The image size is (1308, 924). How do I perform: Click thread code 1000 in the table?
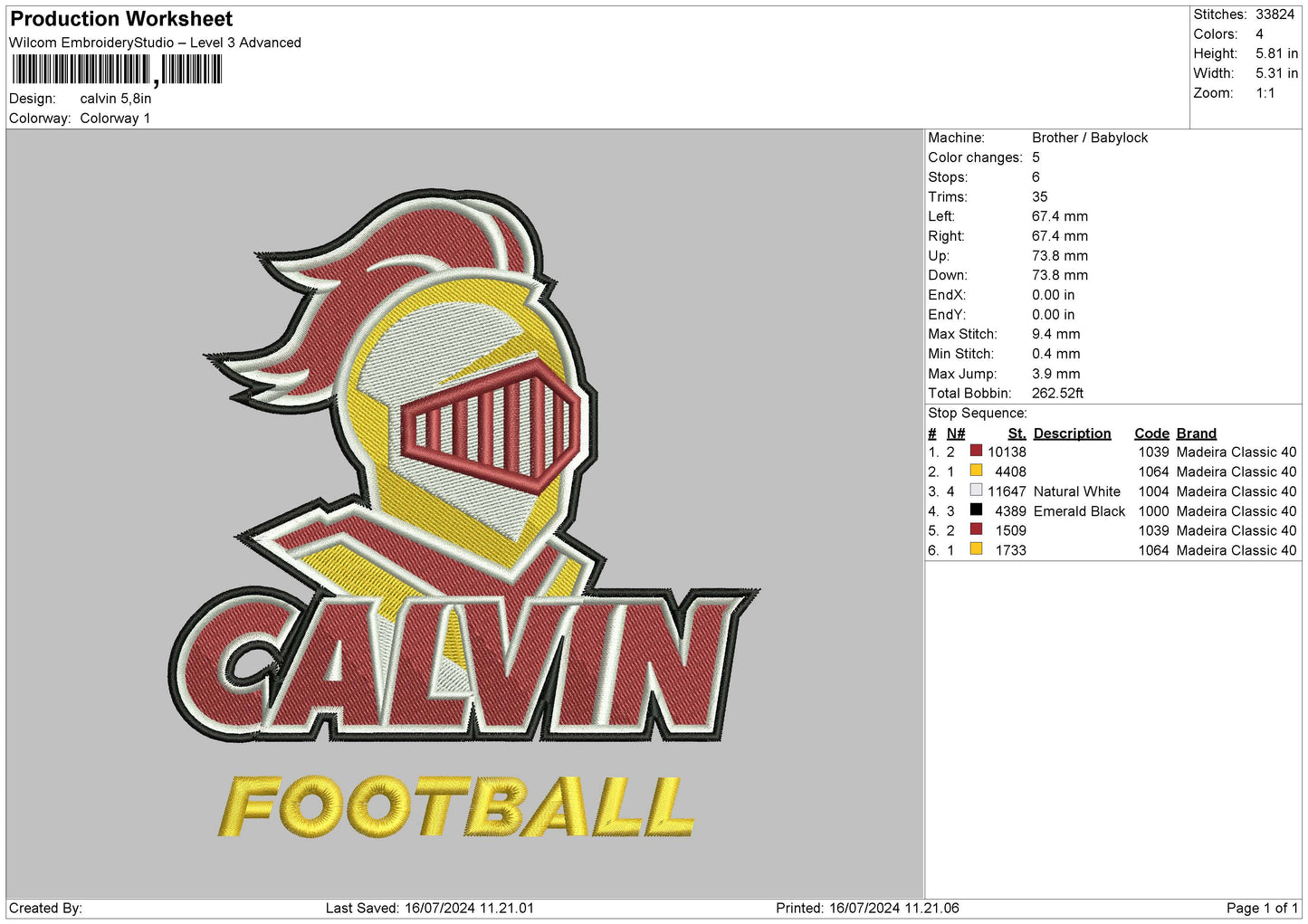1154,511
